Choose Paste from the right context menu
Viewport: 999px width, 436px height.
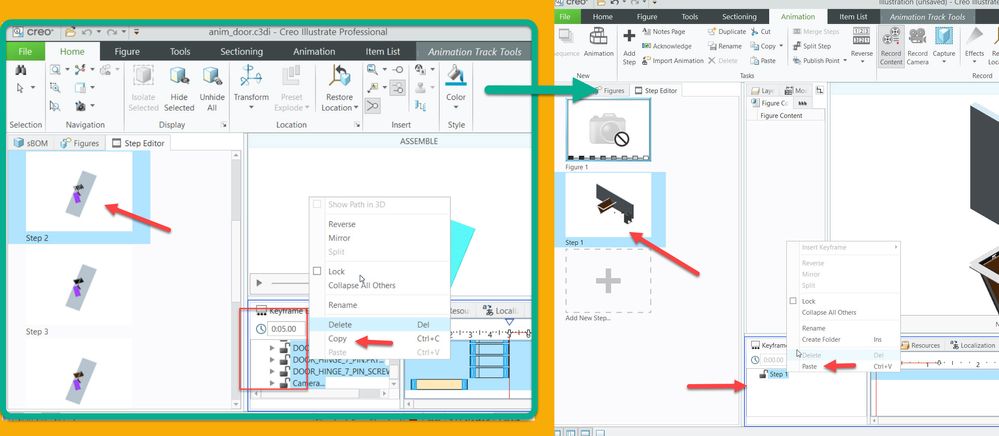pyautogui.click(x=809, y=367)
